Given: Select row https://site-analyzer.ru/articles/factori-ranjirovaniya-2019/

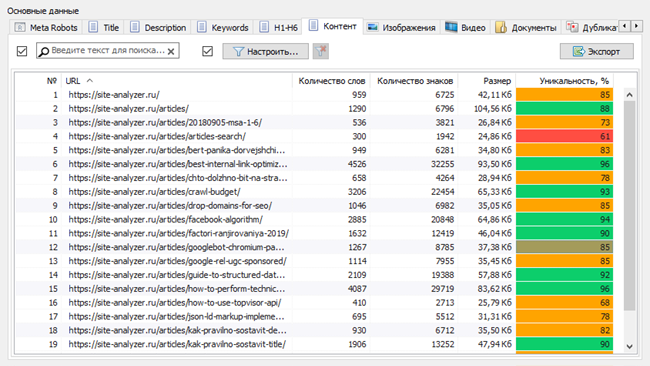Looking at the screenshot, I should point(315,233).
